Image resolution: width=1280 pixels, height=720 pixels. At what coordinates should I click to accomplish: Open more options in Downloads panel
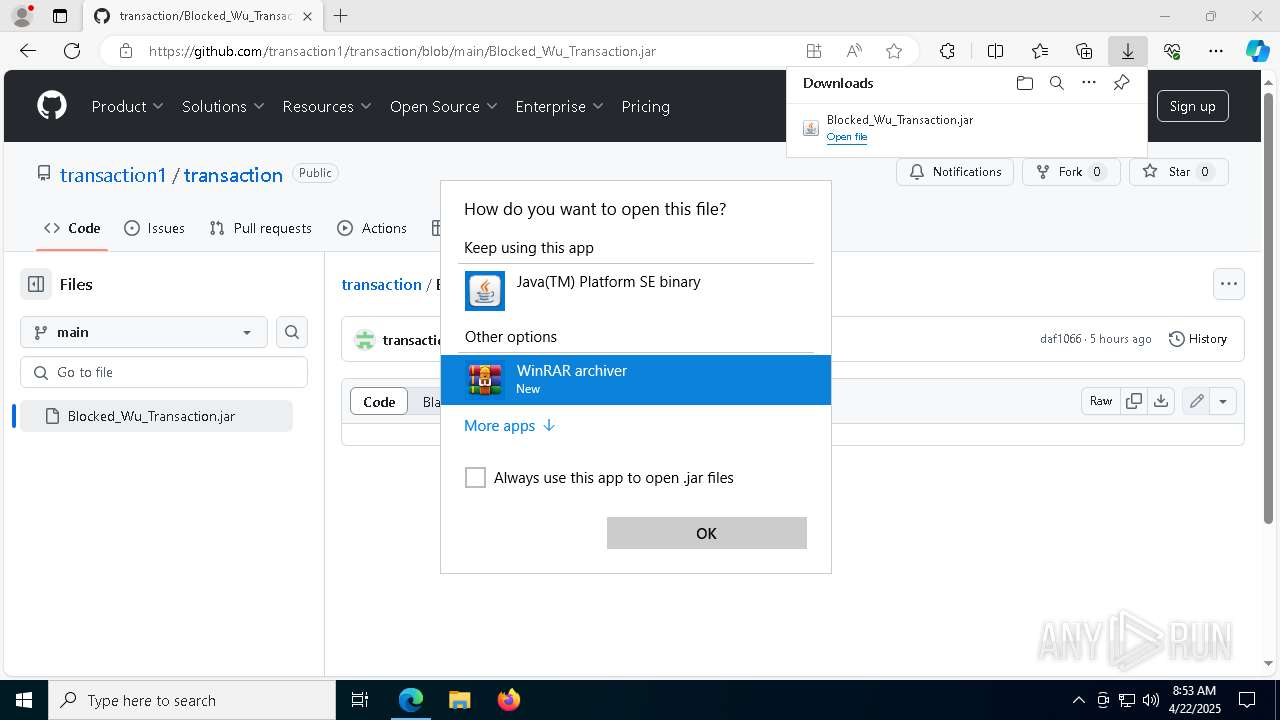click(1089, 83)
